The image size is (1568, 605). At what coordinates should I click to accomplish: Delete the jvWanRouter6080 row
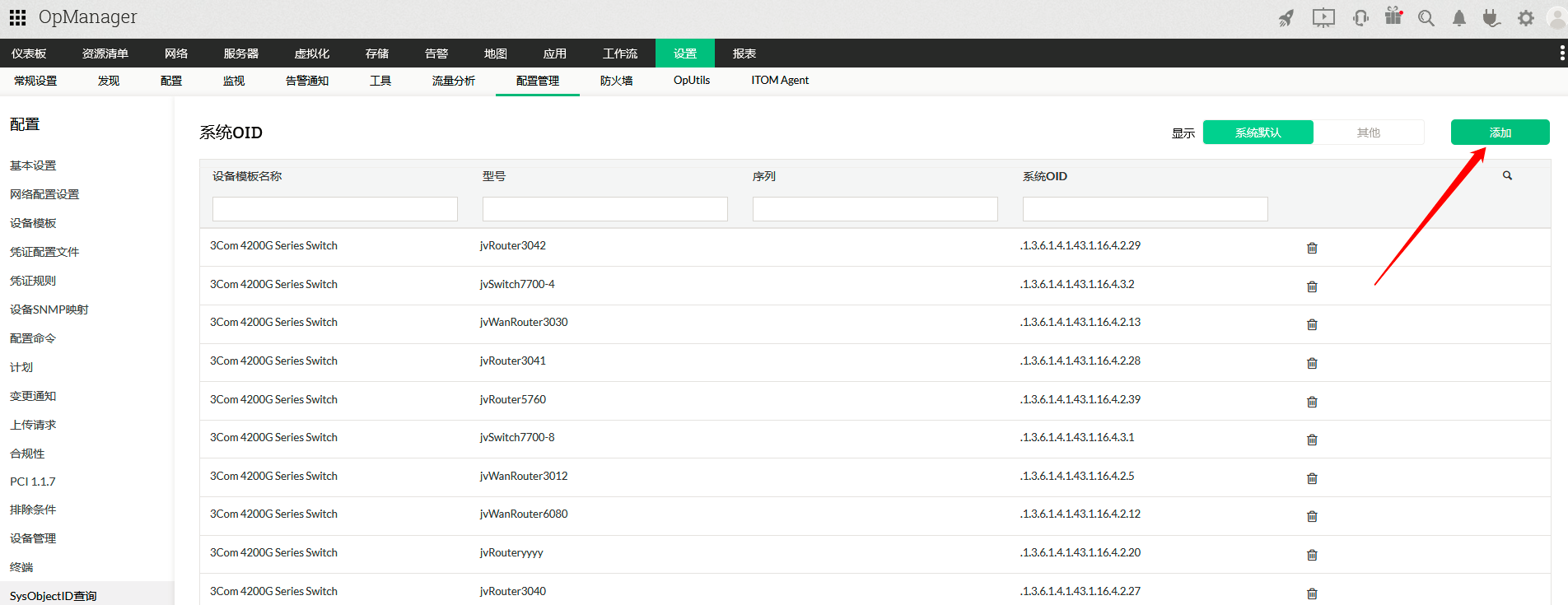tap(1312, 516)
